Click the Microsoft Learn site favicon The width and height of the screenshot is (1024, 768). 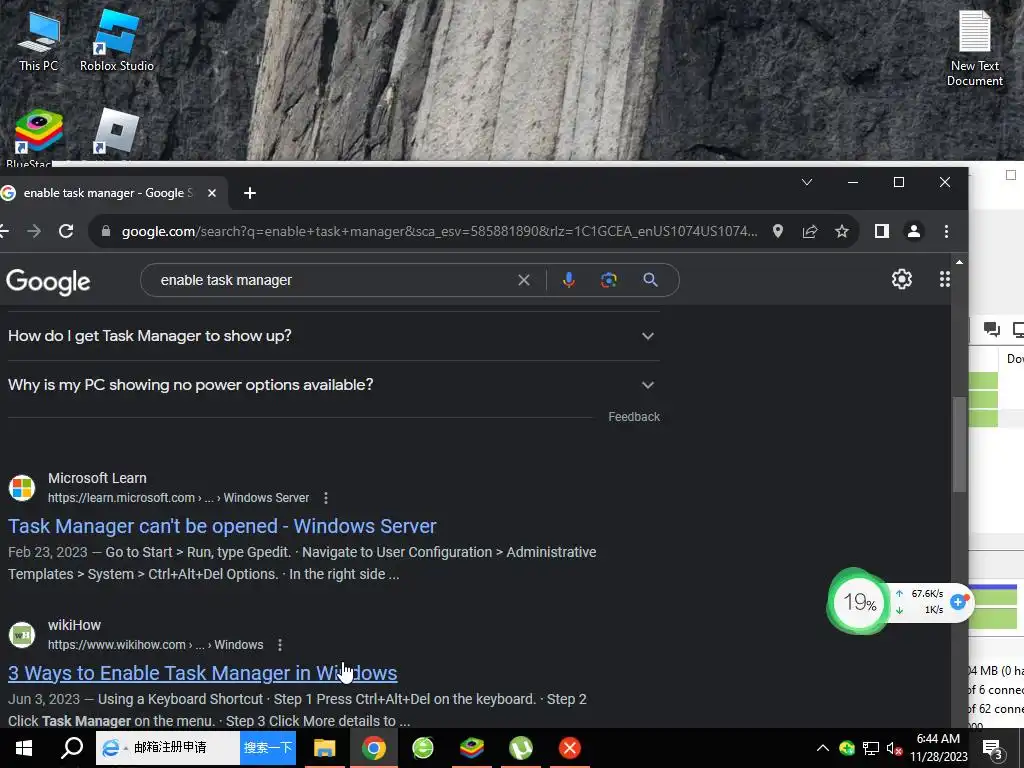tap(22, 488)
